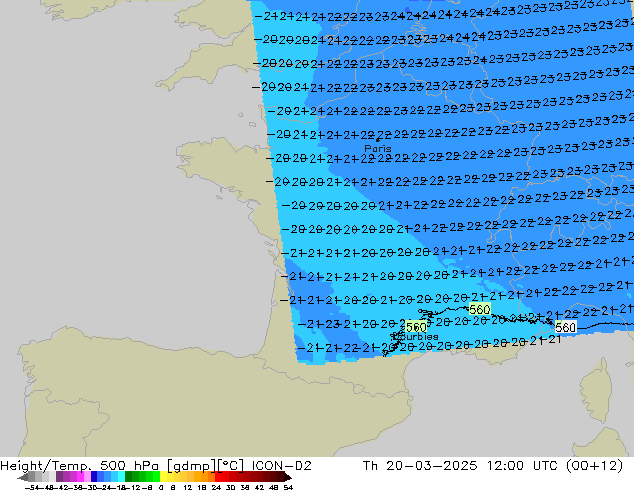This screenshot has width=634, height=490.
Task: Click the left gray arrow end of color scale
Action: [23, 477]
